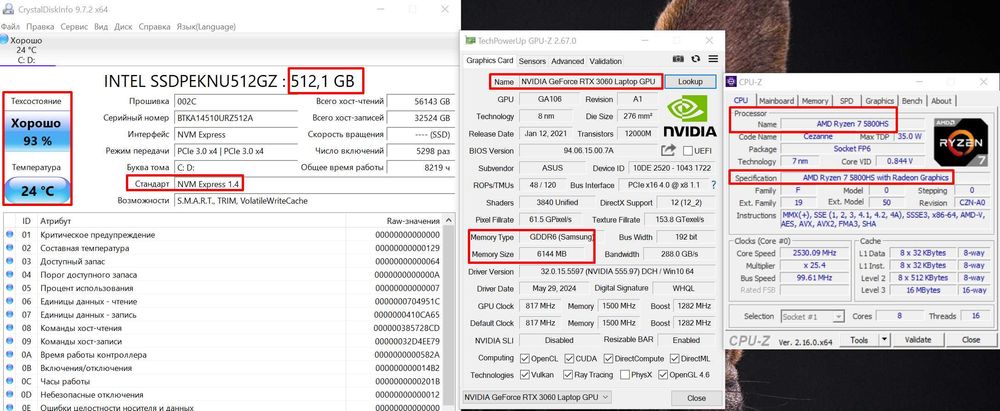1000x411 pixels.
Task: Toggle the CUDA checkbox
Action: click(x=570, y=359)
